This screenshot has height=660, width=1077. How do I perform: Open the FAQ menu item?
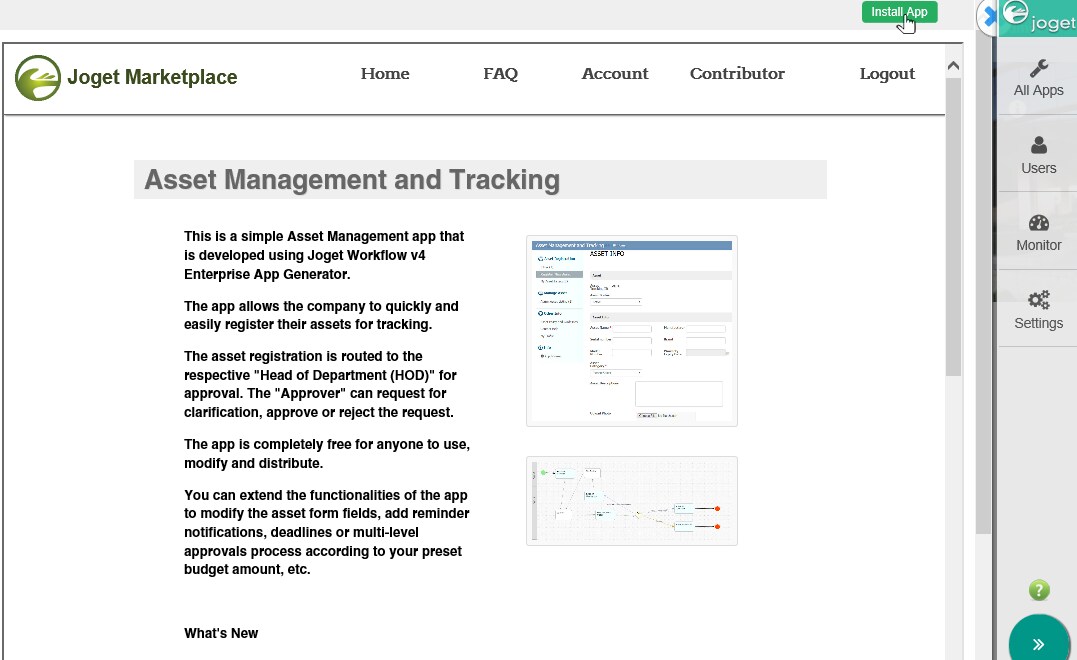500,73
